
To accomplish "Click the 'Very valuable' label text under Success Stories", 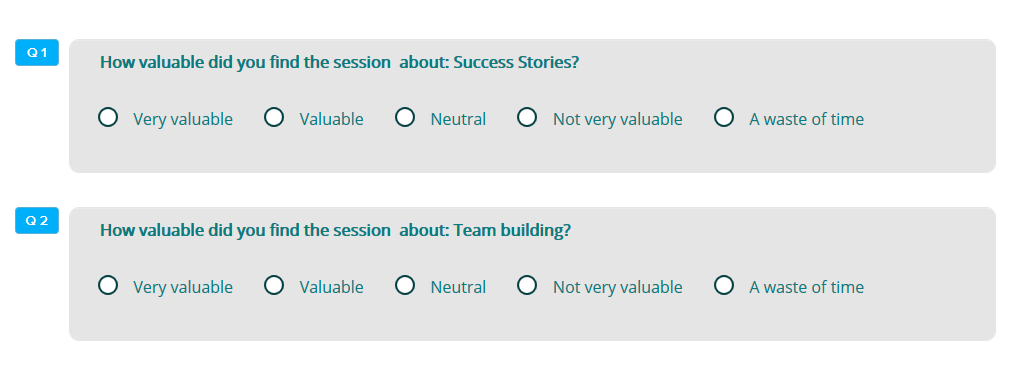I will pyautogui.click(x=183, y=120).
